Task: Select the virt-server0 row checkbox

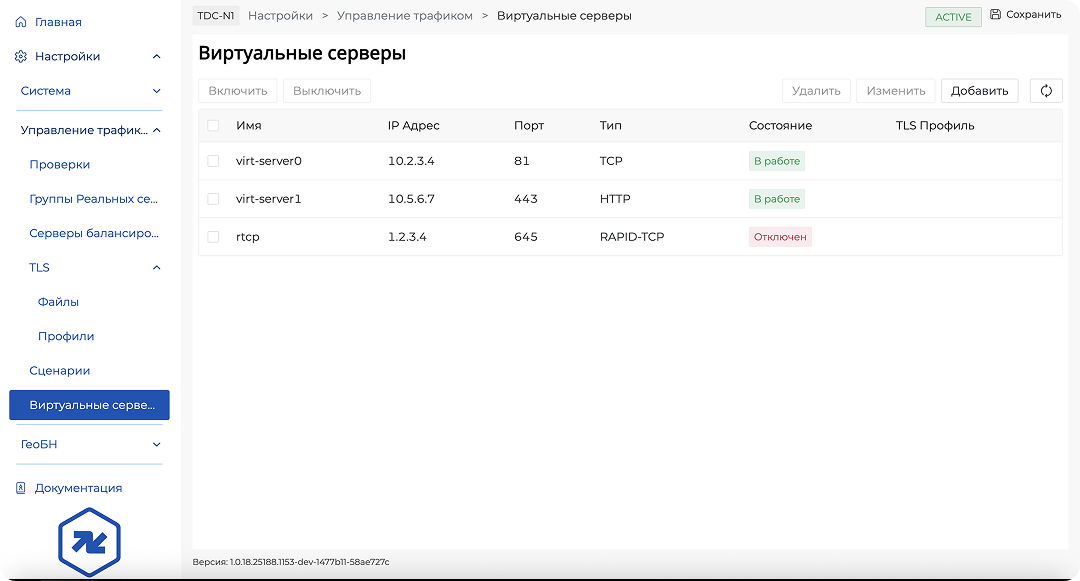Action: click(213, 161)
